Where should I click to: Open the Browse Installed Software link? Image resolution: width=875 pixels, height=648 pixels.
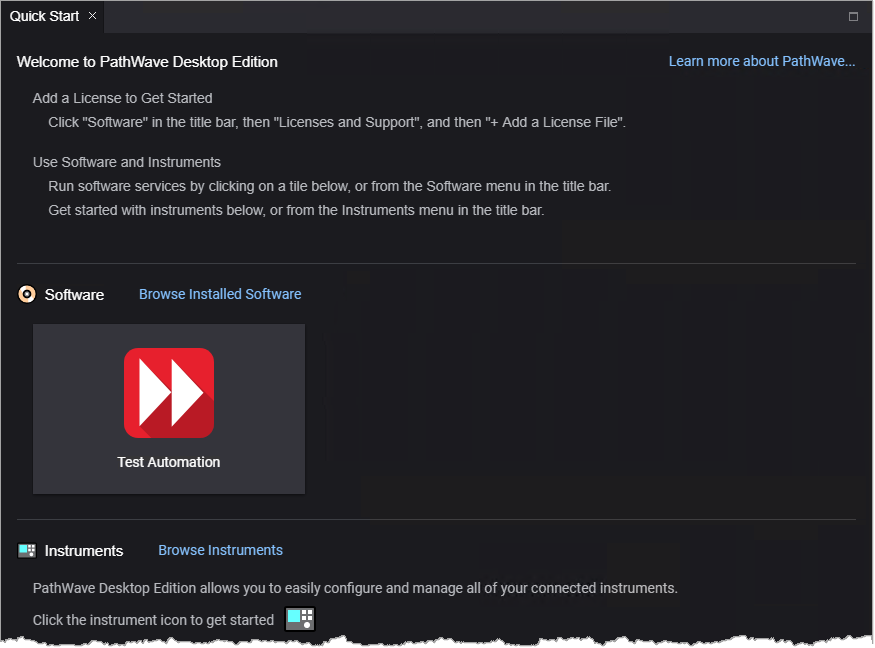tap(220, 294)
